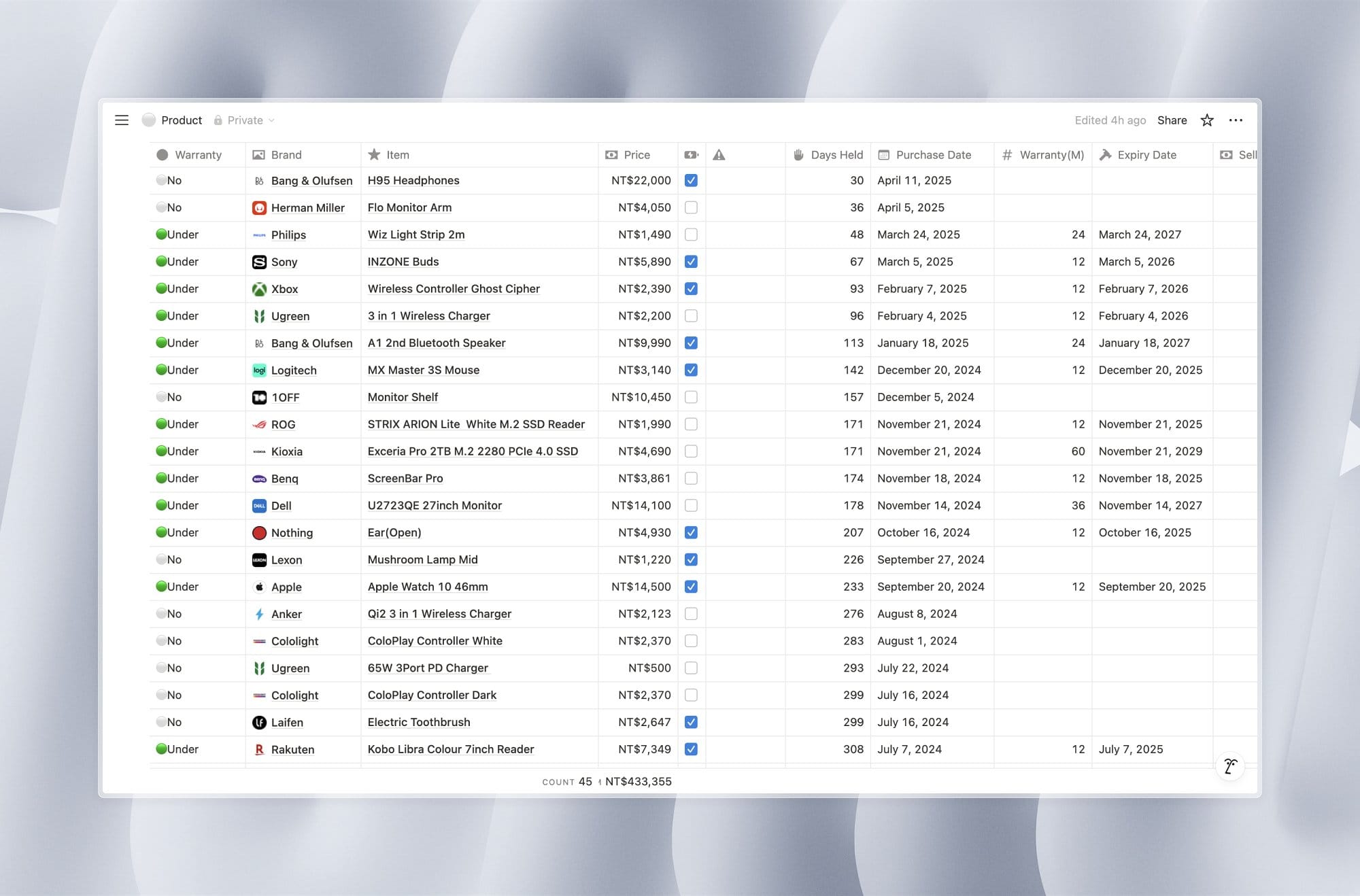Click the Apple brand icon
Image resolution: width=1360 pixels, height=896 pixels.
(260, 587)
